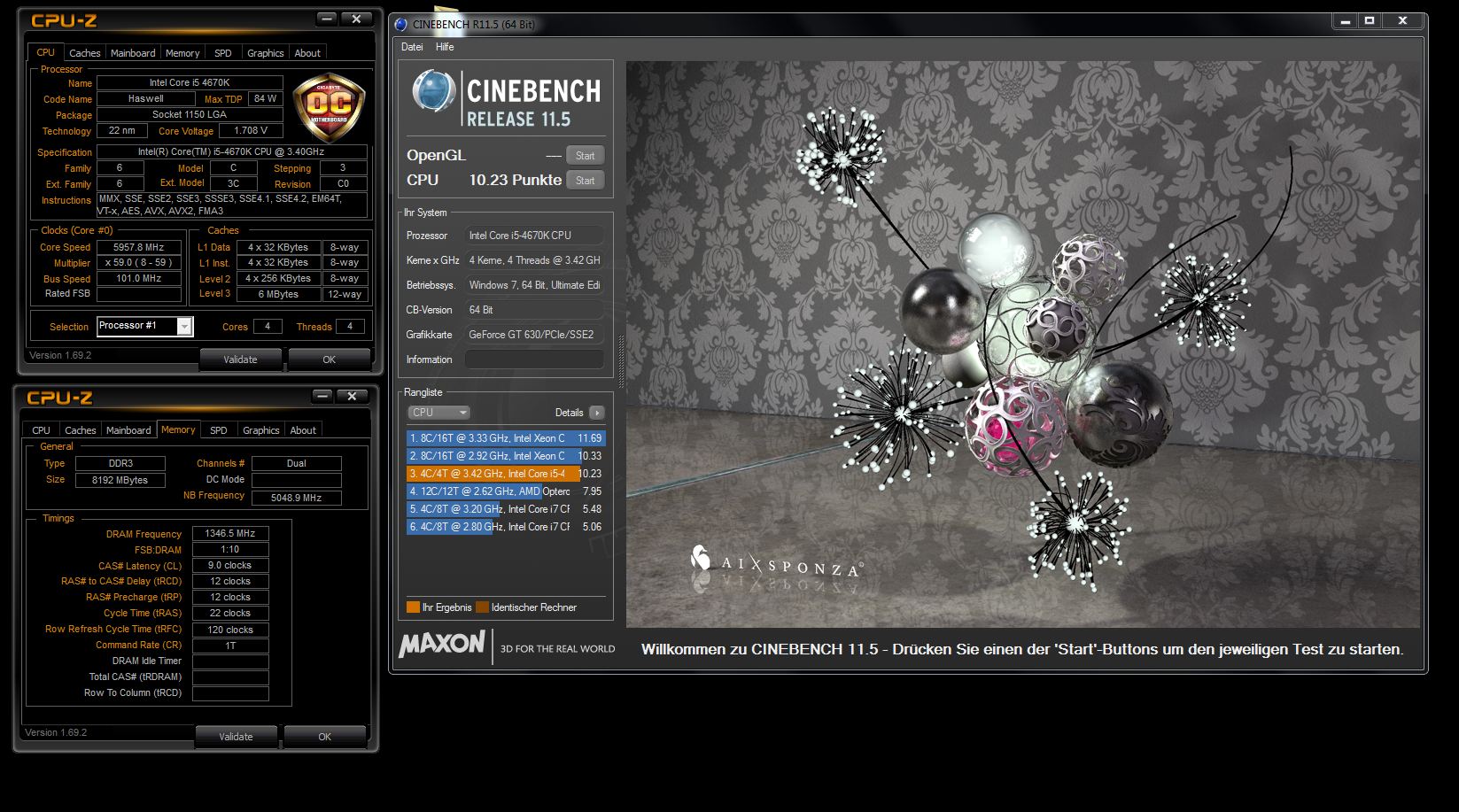Click Validate in the lower CPU-Z window
The height and width of the screenshot is (812, 1459).
(236, 737)
